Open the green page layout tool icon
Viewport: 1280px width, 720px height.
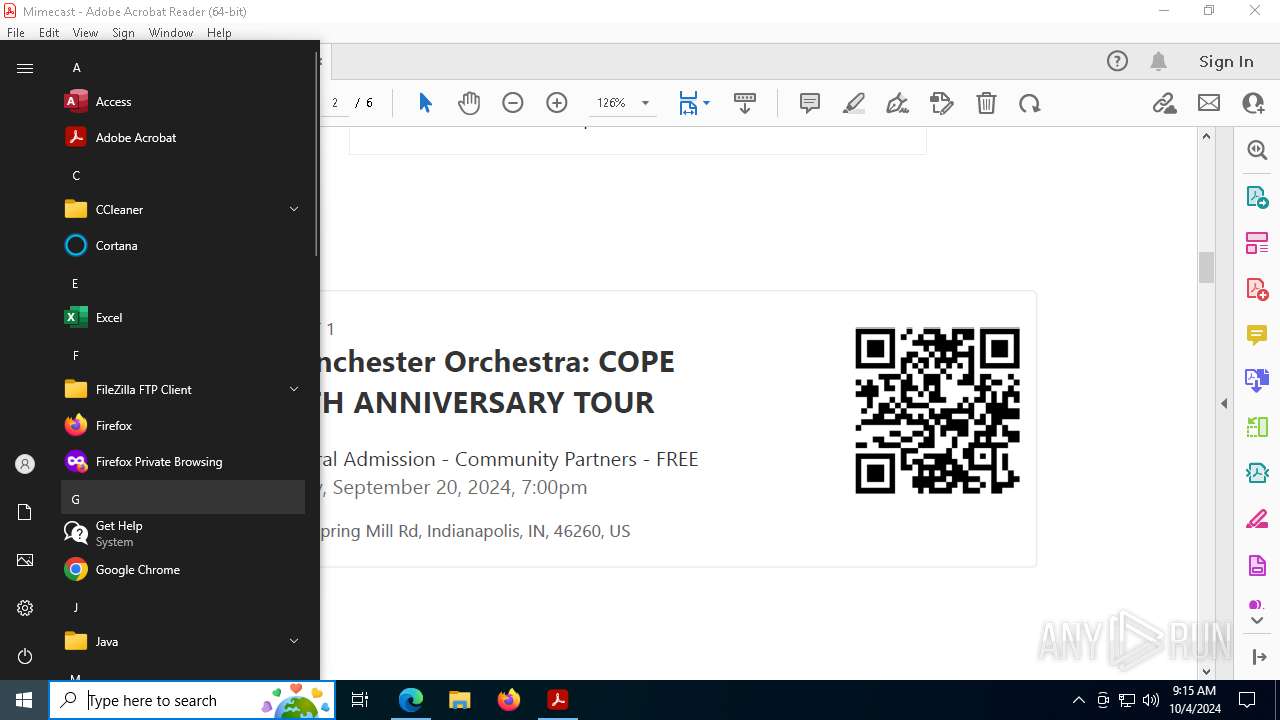pos(1257,427)
